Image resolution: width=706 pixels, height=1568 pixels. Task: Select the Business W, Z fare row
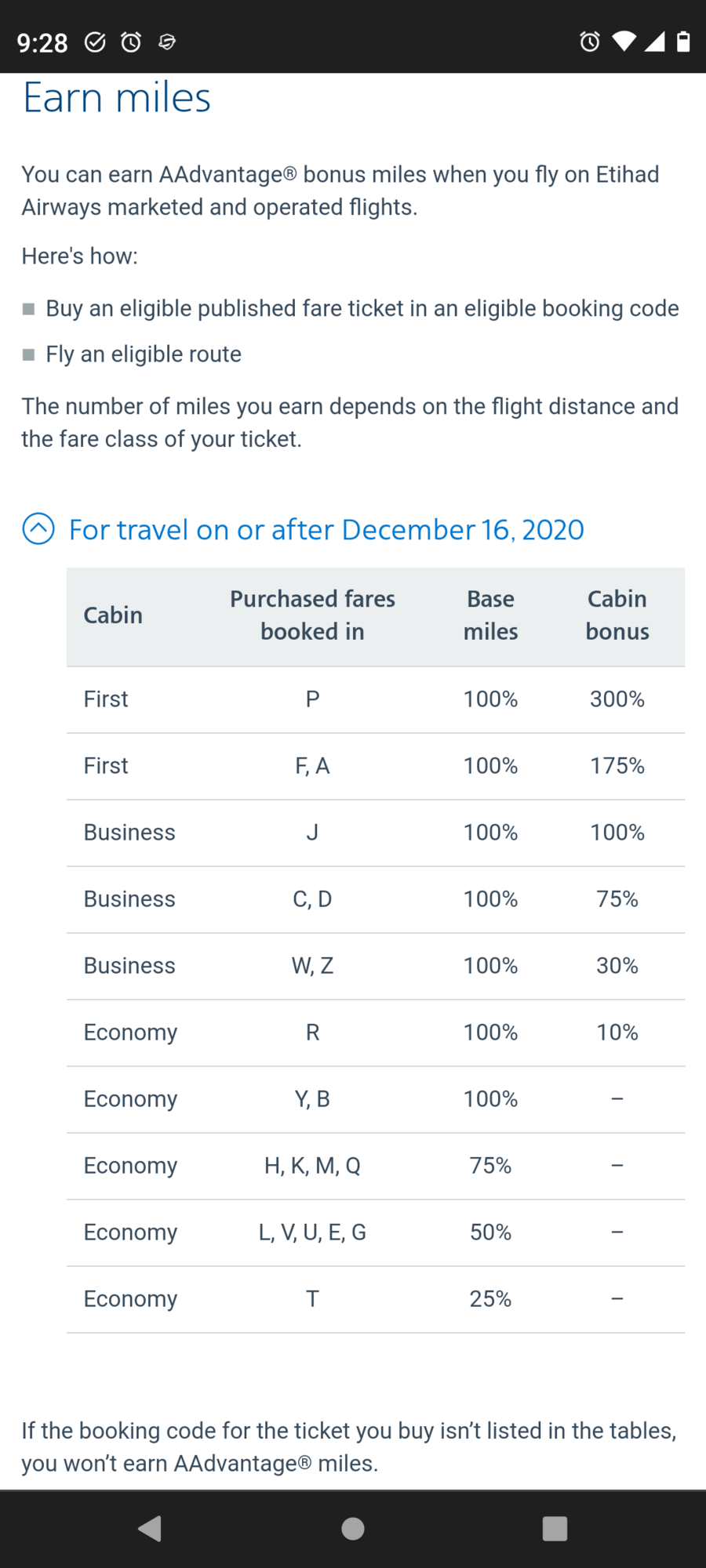tap(376, 967)
